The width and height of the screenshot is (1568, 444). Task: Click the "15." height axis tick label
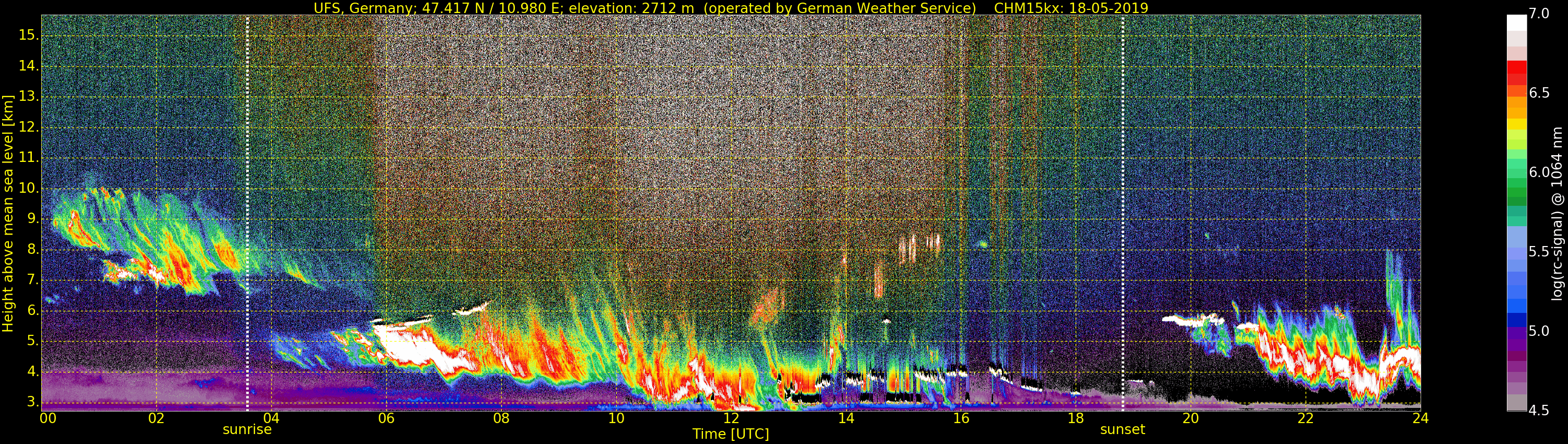click(28, 36)
